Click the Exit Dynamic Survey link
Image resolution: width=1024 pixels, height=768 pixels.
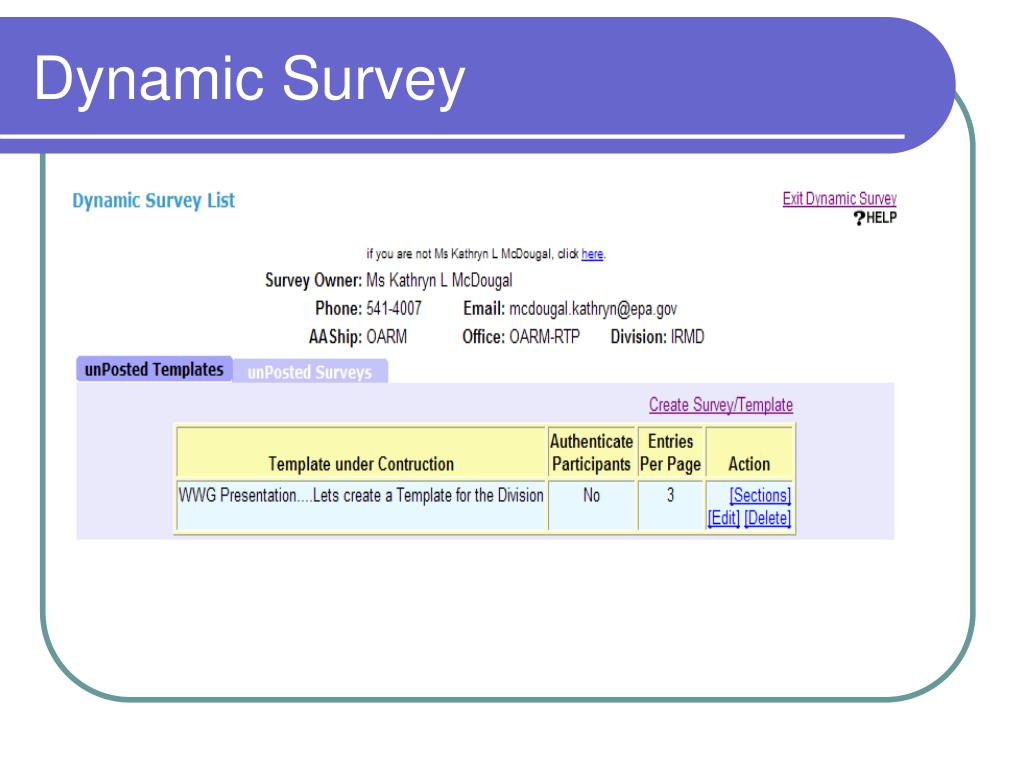(839, 199)
